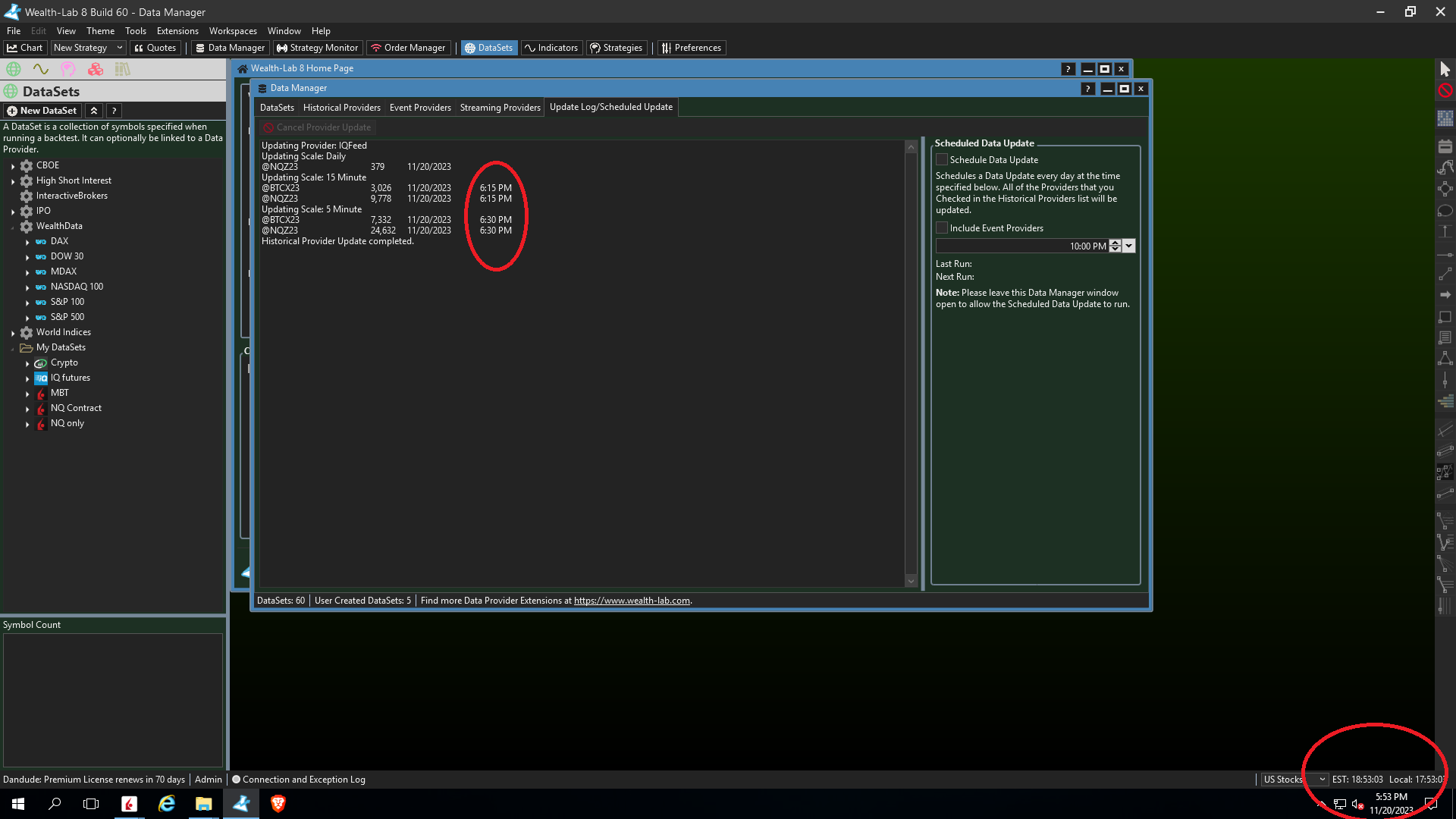Open the Workspaces menu

pos(233,31)
